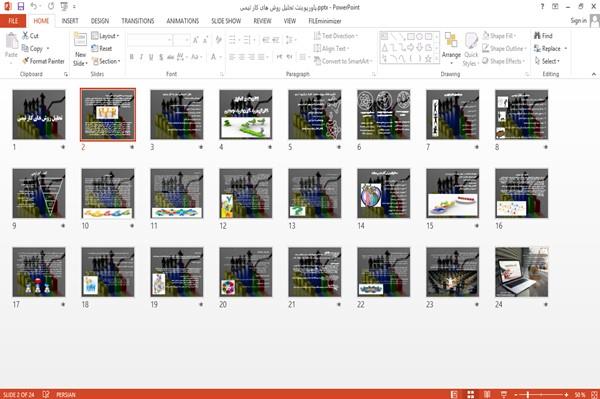Open Align Text dropdown

(331, 48)
